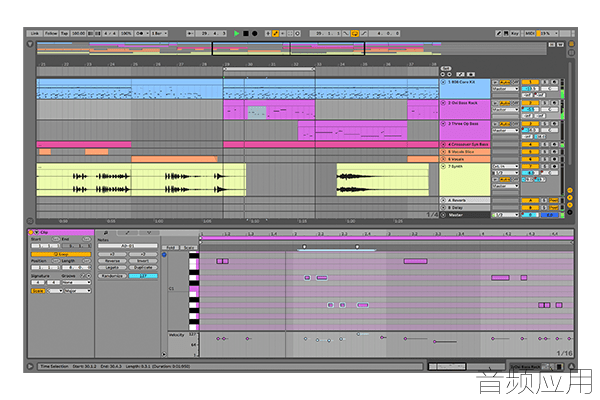Toggle the Clip Loop button

coord(61,254)
